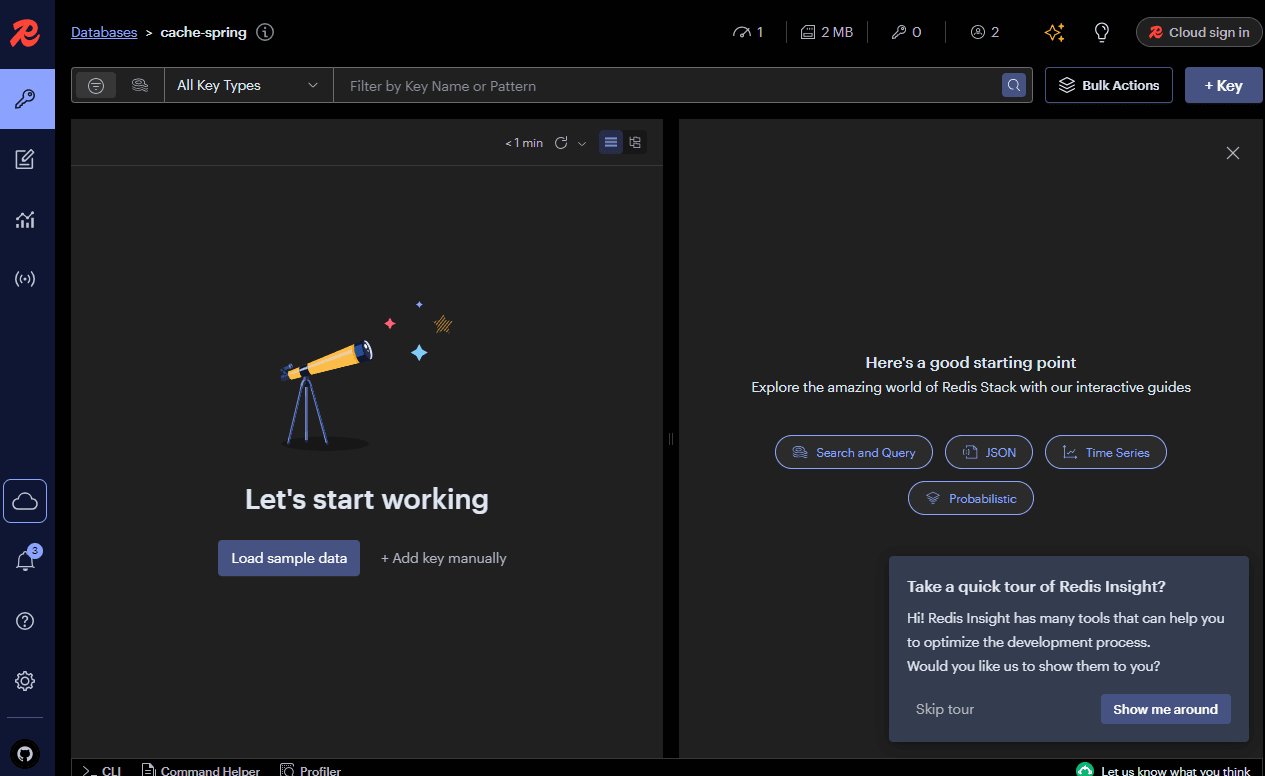The height and width of the screenshot is (776, 1265).
Task: Open the Time Series guide
Action: pyautogui.click(x=1106, y=452)
